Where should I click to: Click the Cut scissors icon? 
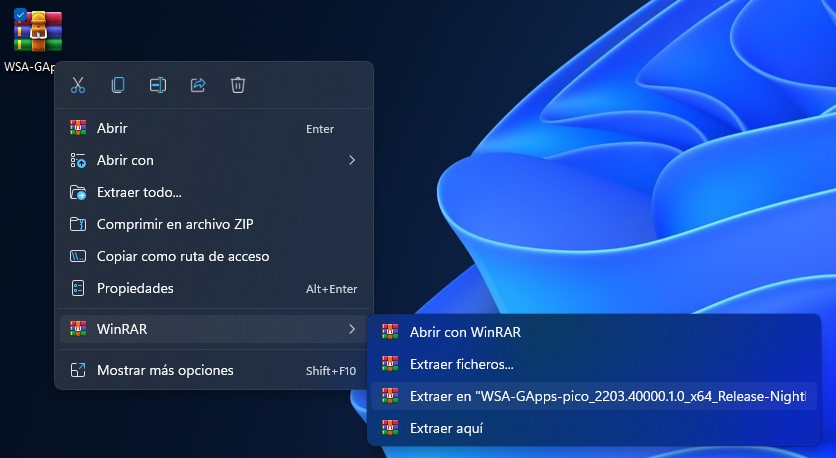[x=78, y=85]
